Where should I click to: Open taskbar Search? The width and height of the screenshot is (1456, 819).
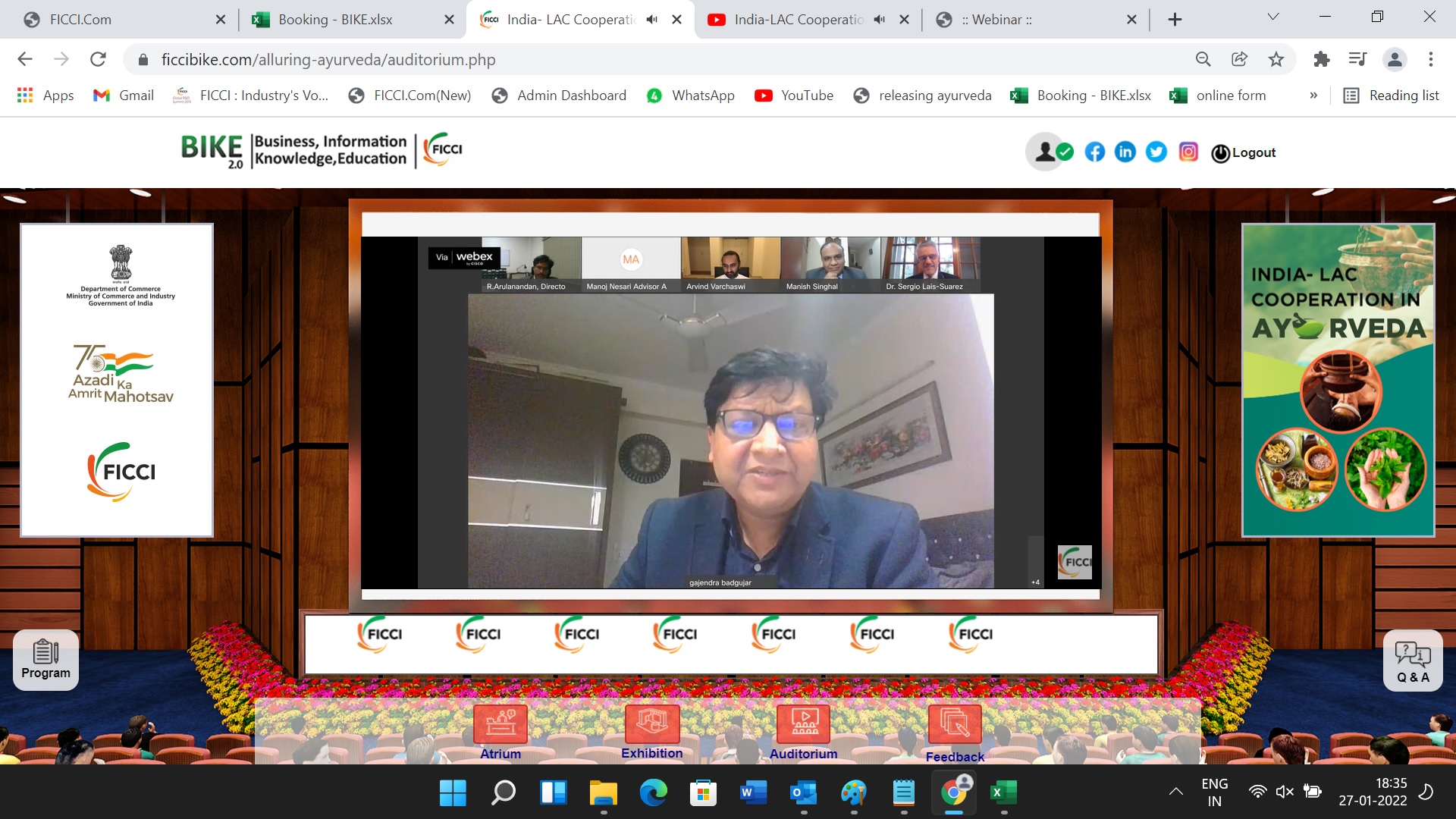click(x=503, y=793)
